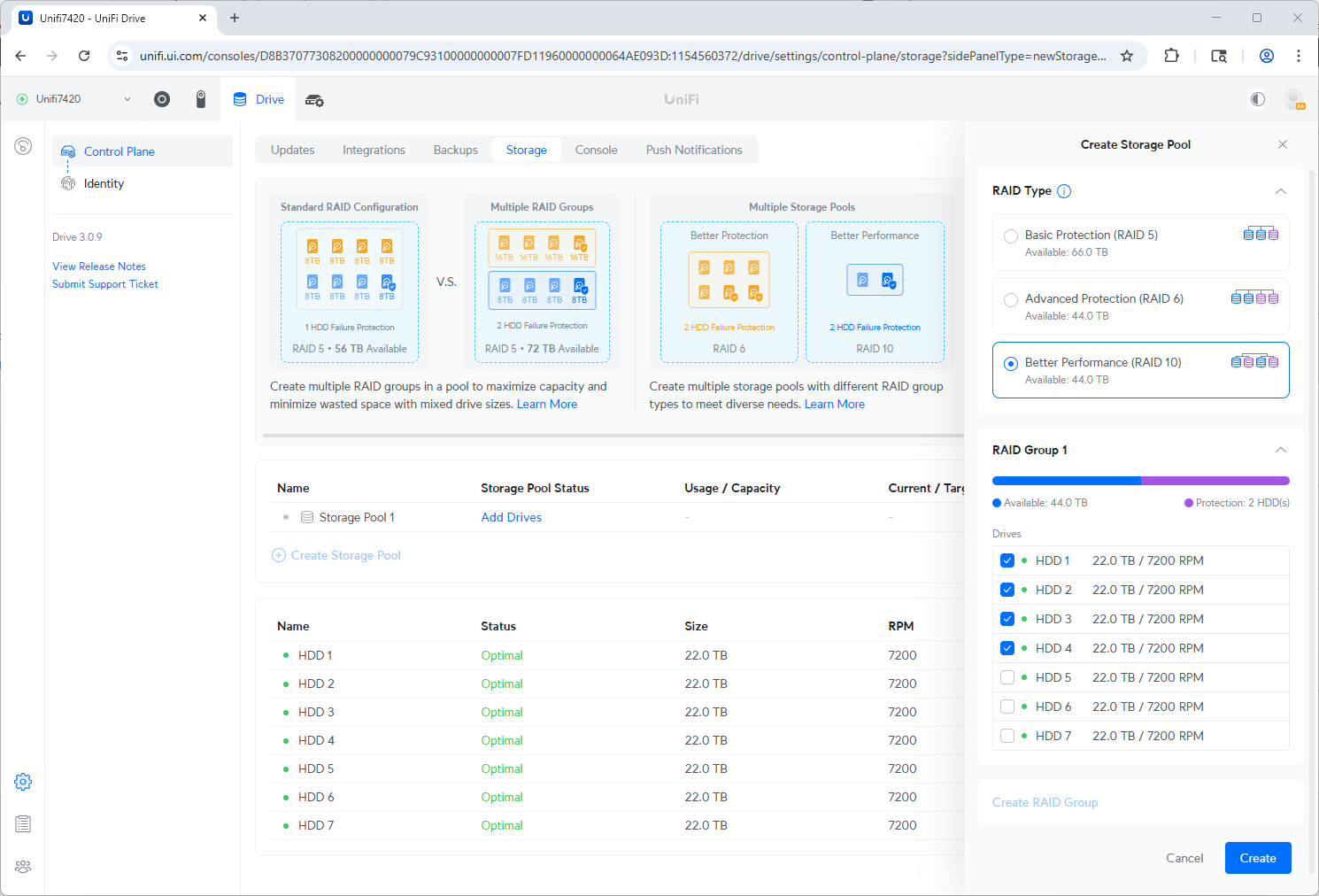Viewport: 1319px width, 896px height.
Task: Check HDD 7 in drives list
Action: pyautogui.click(x=1007, y=736)
